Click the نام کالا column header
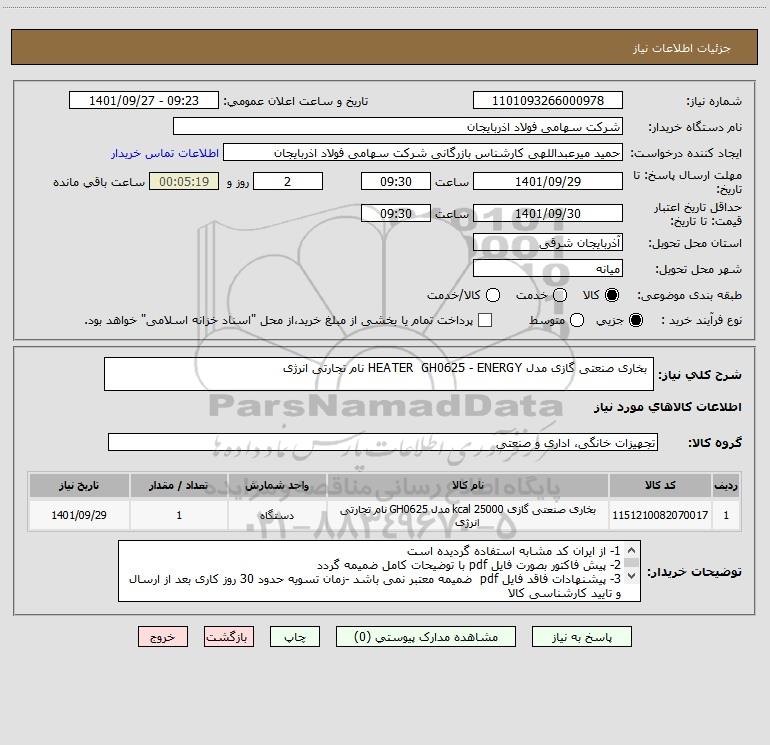The height and width of the screenshot is (745, 770). (x=468, y=485)
